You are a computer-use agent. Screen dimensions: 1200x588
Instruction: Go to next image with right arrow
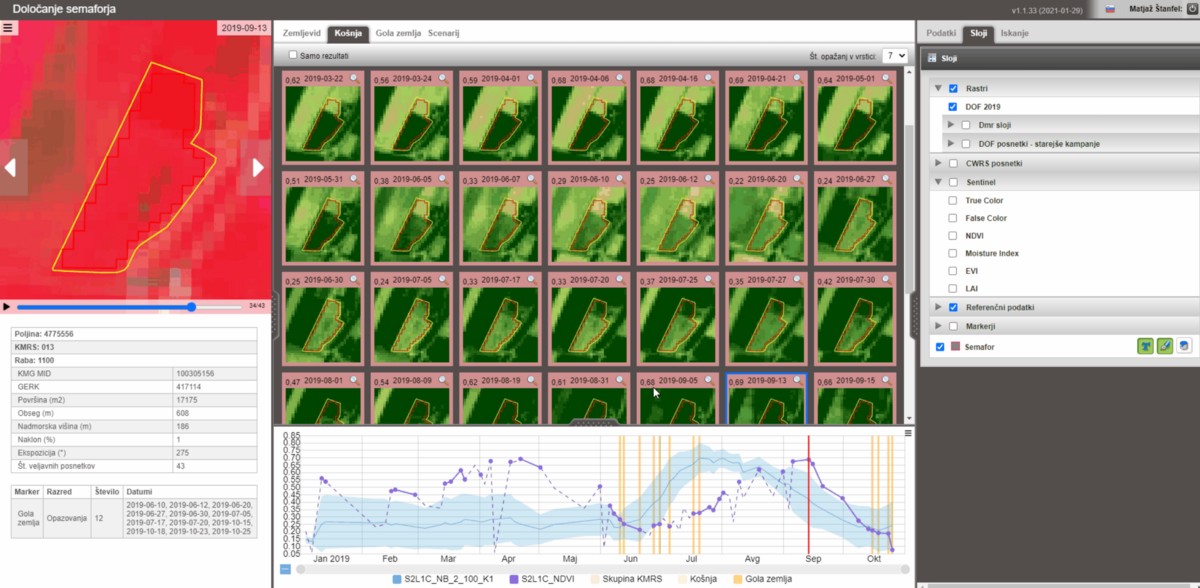[x=258, y=168]
